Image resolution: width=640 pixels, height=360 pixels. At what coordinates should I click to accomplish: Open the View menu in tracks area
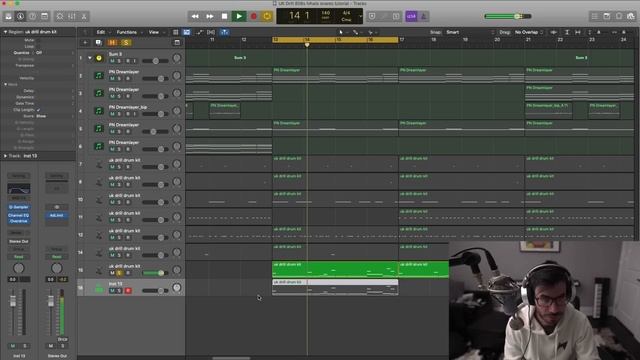pos(154,32)
